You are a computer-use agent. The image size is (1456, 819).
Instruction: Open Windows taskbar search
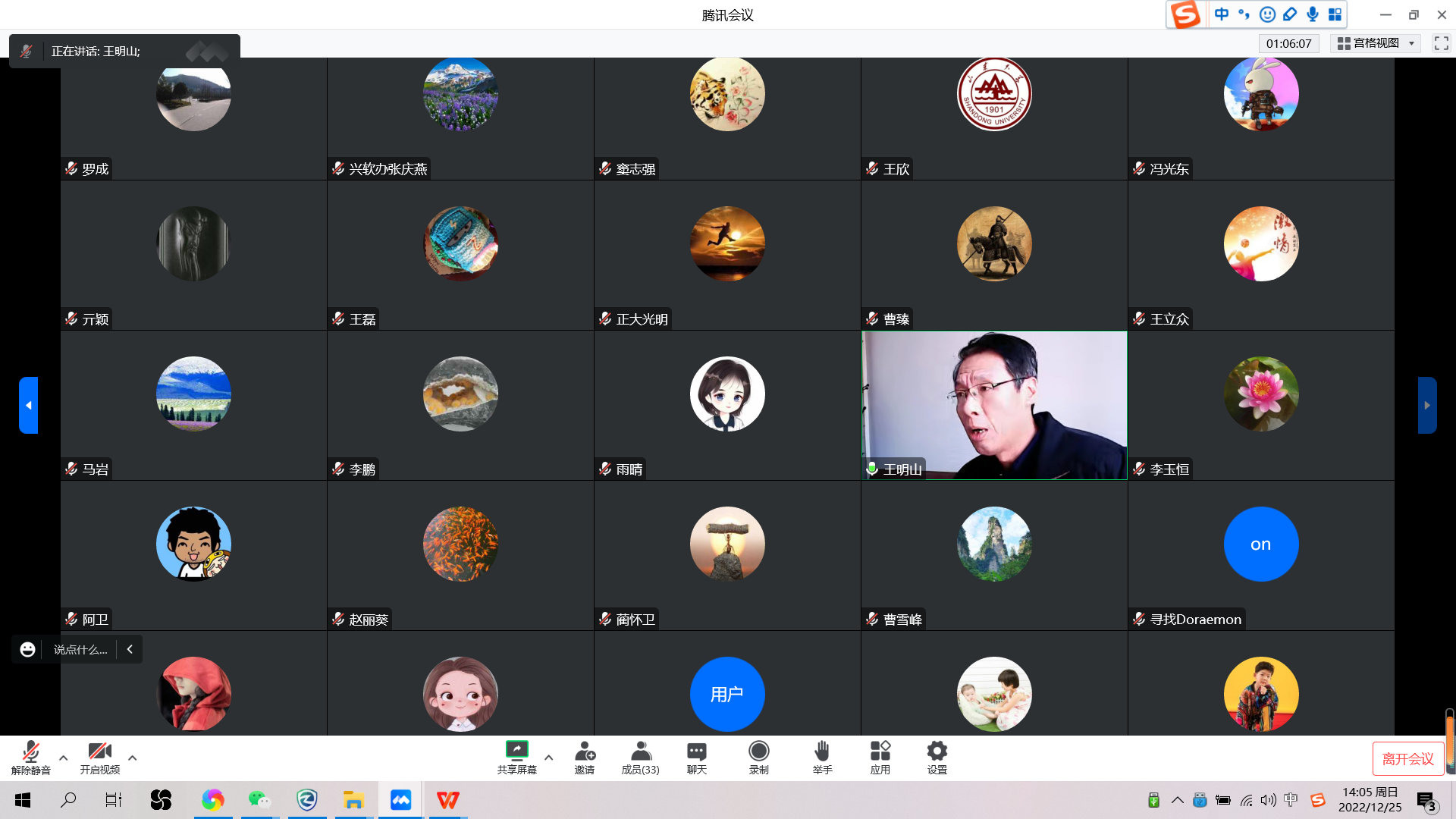[x=68, y=800]
